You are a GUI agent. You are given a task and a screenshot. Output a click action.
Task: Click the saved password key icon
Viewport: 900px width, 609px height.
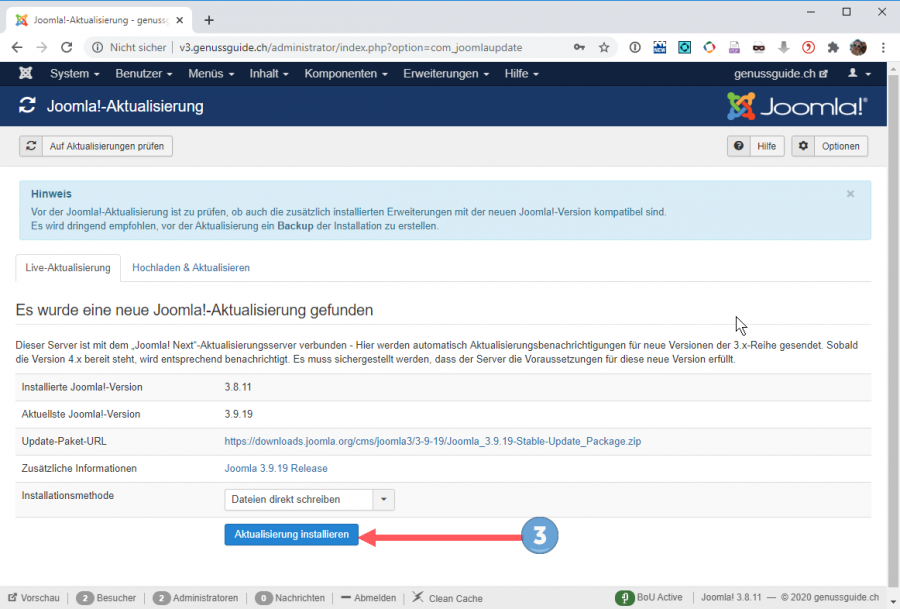pos(579,48)
